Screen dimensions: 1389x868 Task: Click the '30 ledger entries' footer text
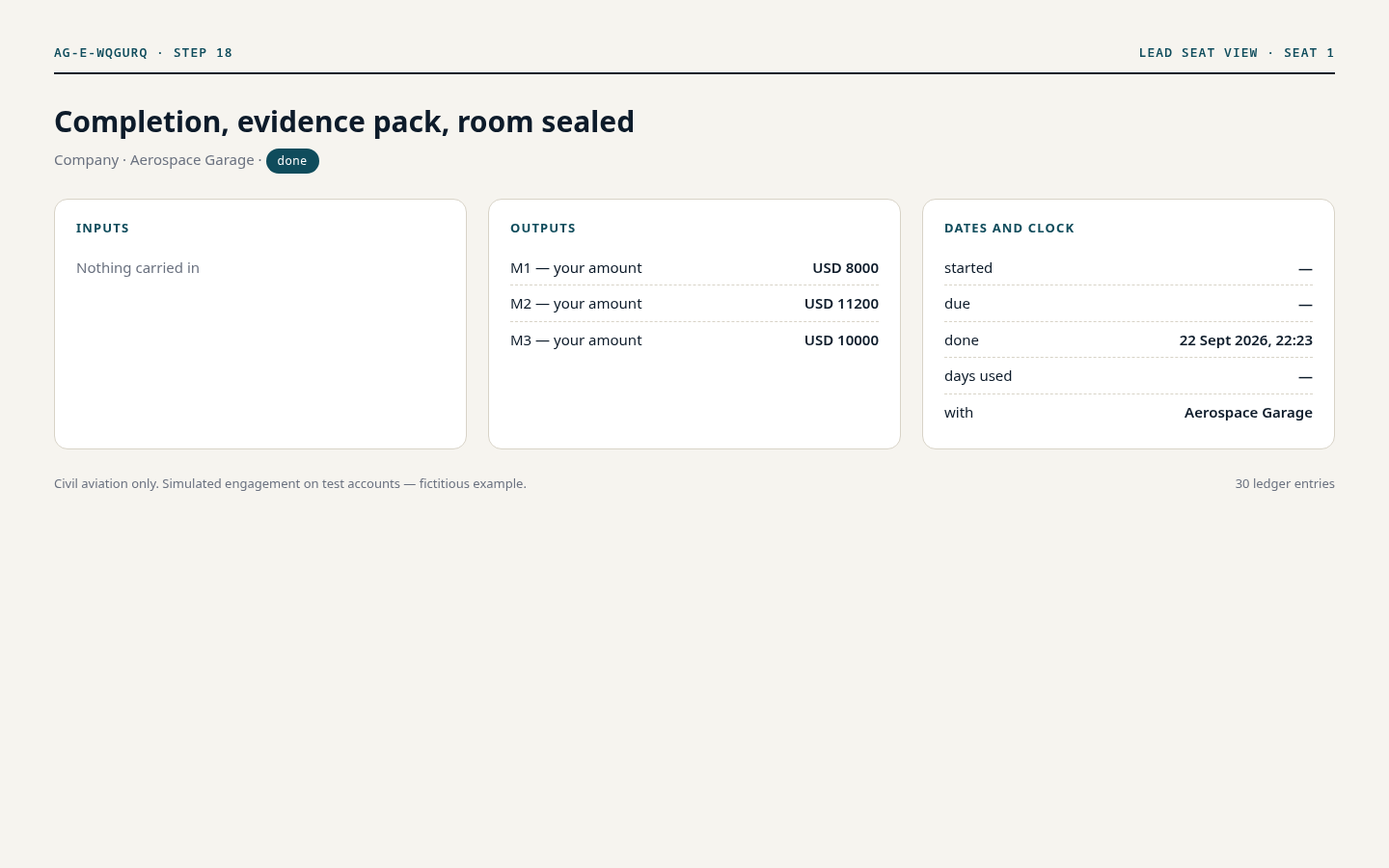pos(1285,484)
